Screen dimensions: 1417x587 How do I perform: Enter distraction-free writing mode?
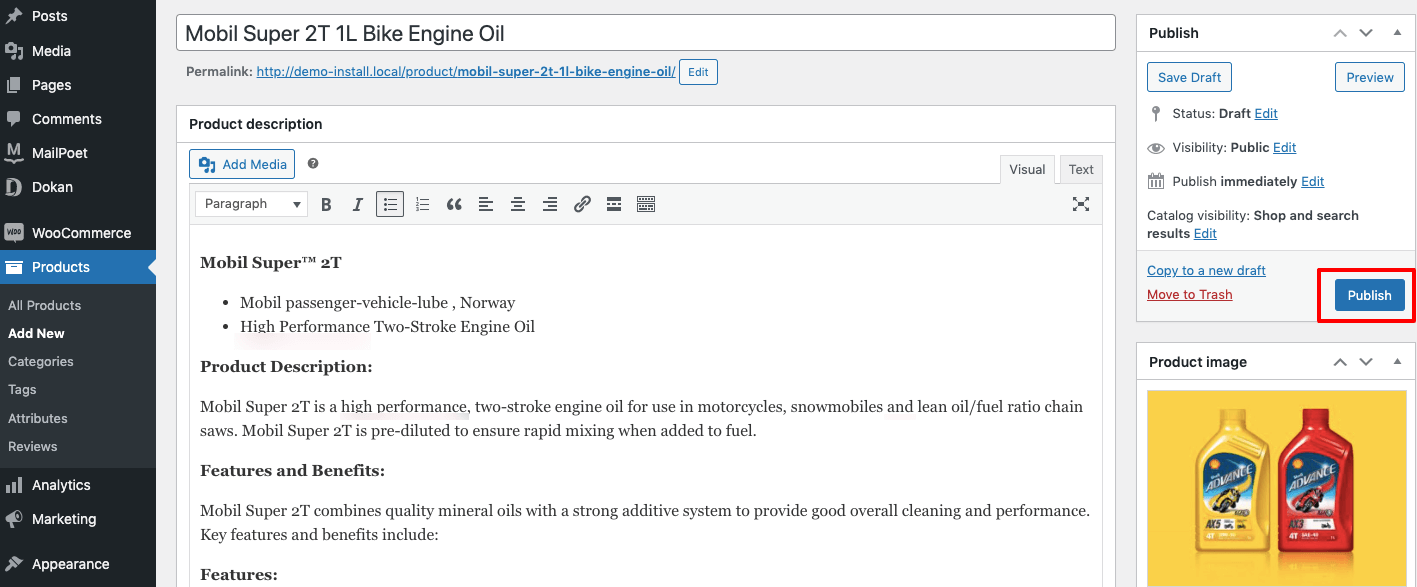pos(1081,204)
